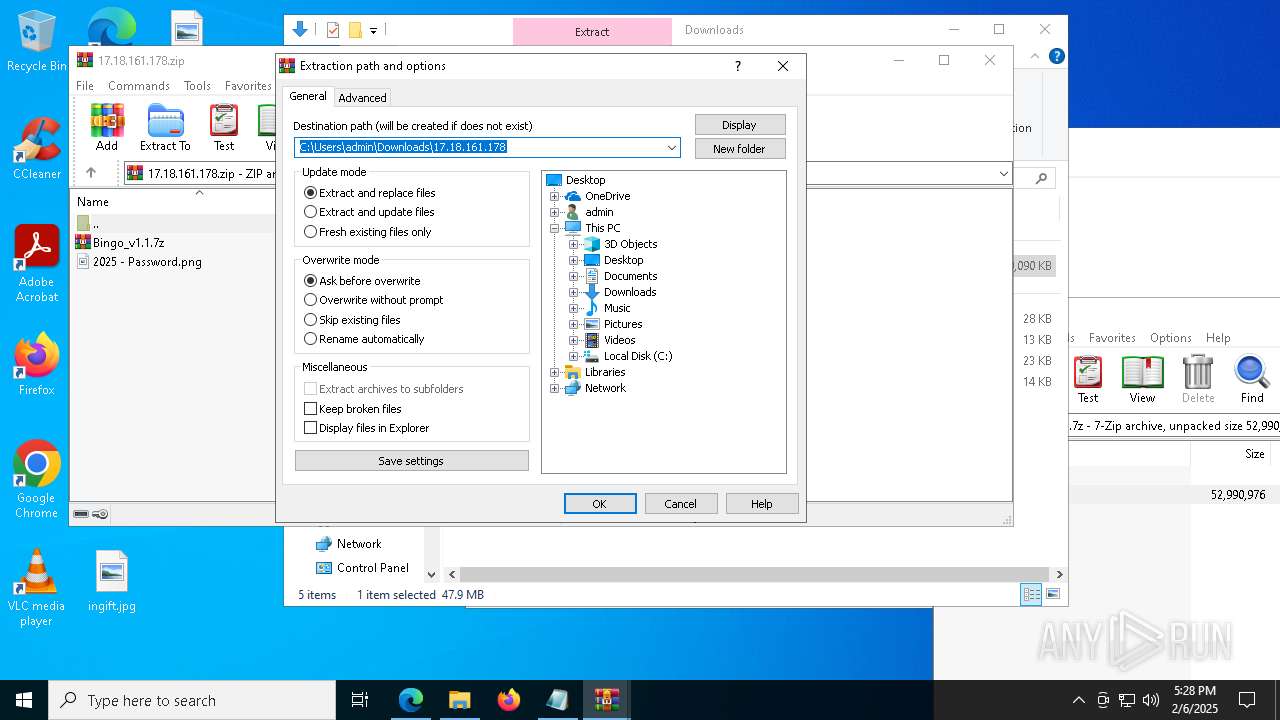
Task: Switch to General tab in extraction dialog
Action: point(308,96)
